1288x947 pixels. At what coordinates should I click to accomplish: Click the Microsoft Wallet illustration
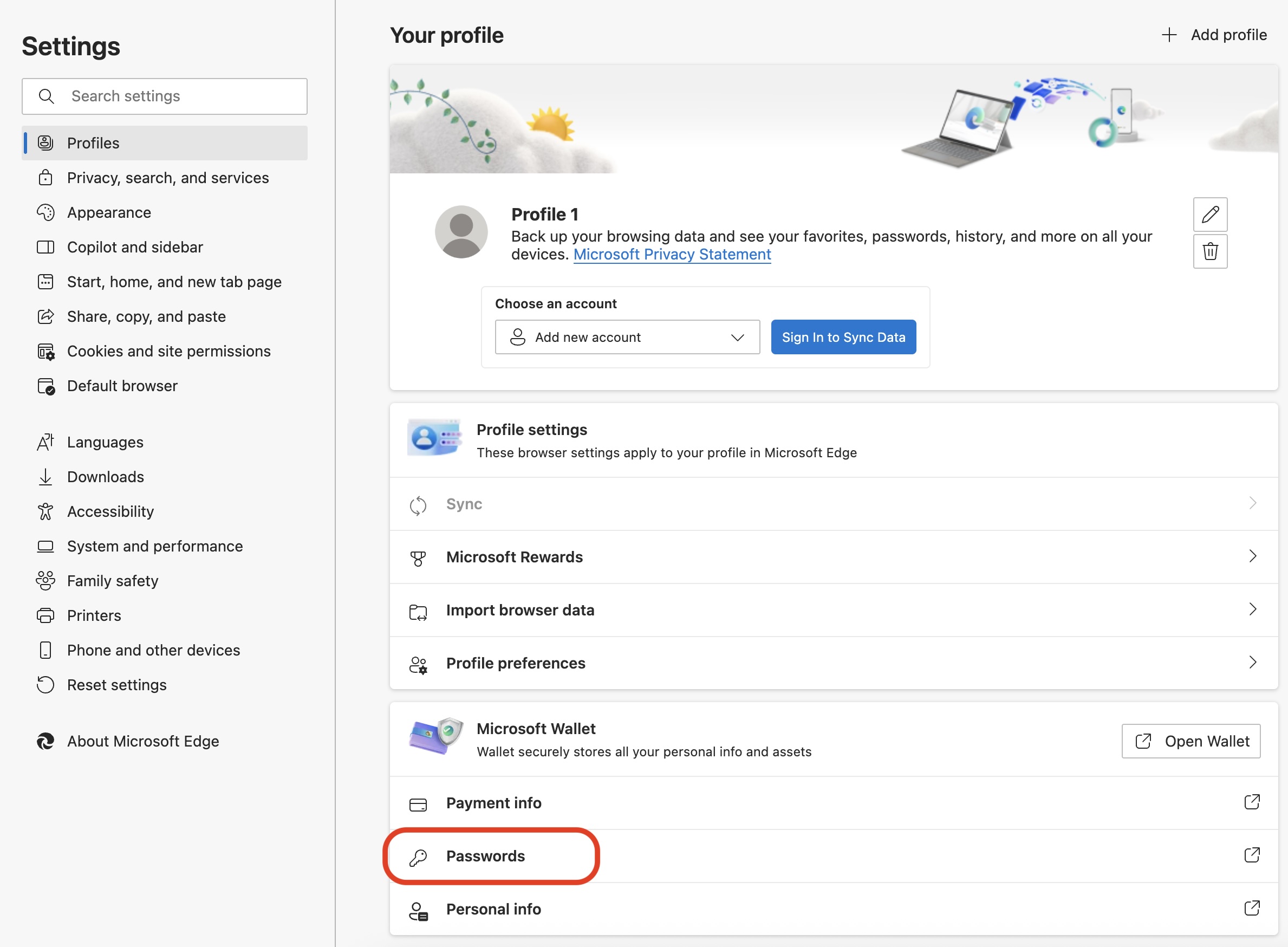[437, 736]
